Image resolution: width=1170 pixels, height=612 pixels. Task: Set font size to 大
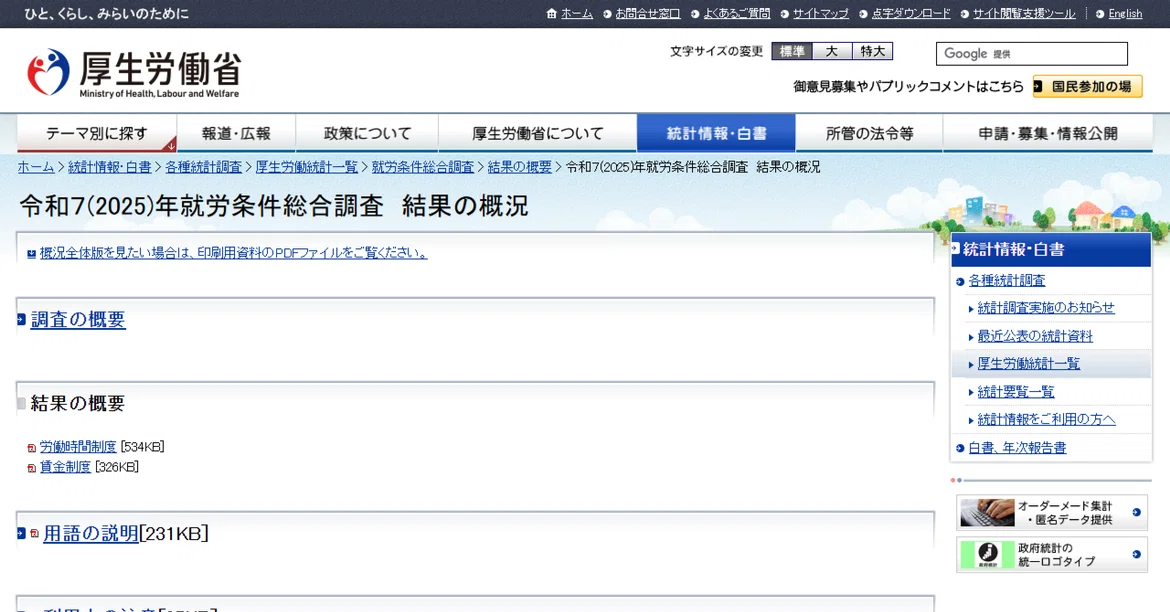pos(832,51)
